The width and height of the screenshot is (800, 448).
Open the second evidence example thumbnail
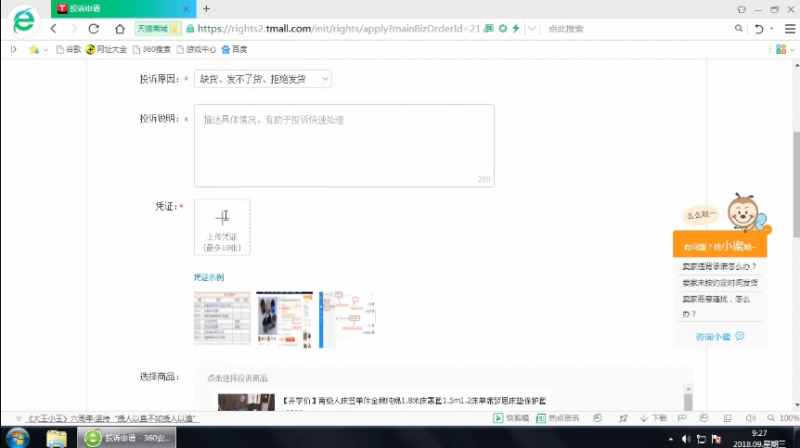(x=284, y=319)
